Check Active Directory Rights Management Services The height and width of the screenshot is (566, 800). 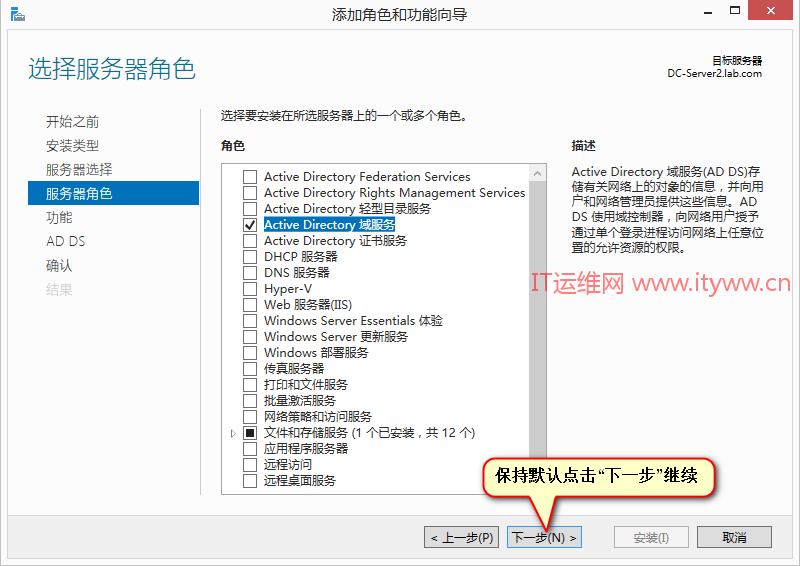click(x=250, y=193)
